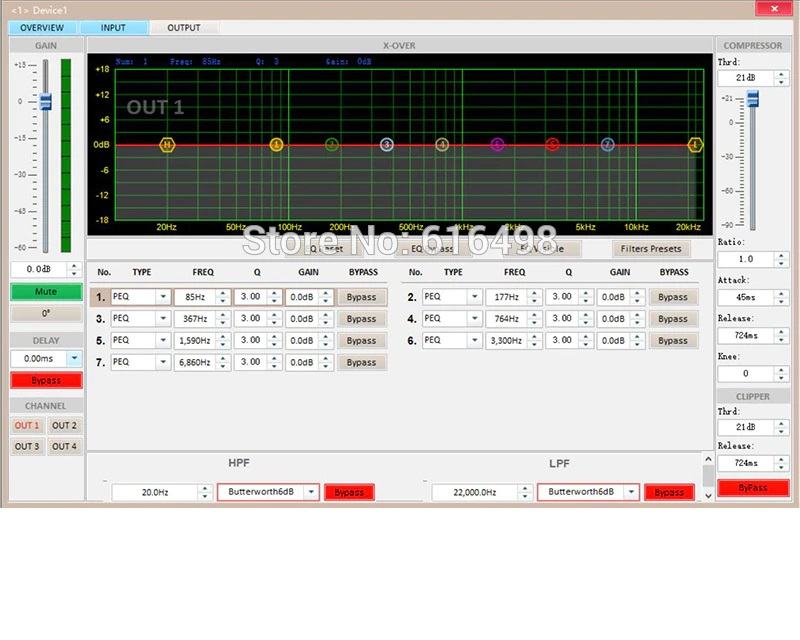Toggle the HPF Bypass button

point(349,492)
